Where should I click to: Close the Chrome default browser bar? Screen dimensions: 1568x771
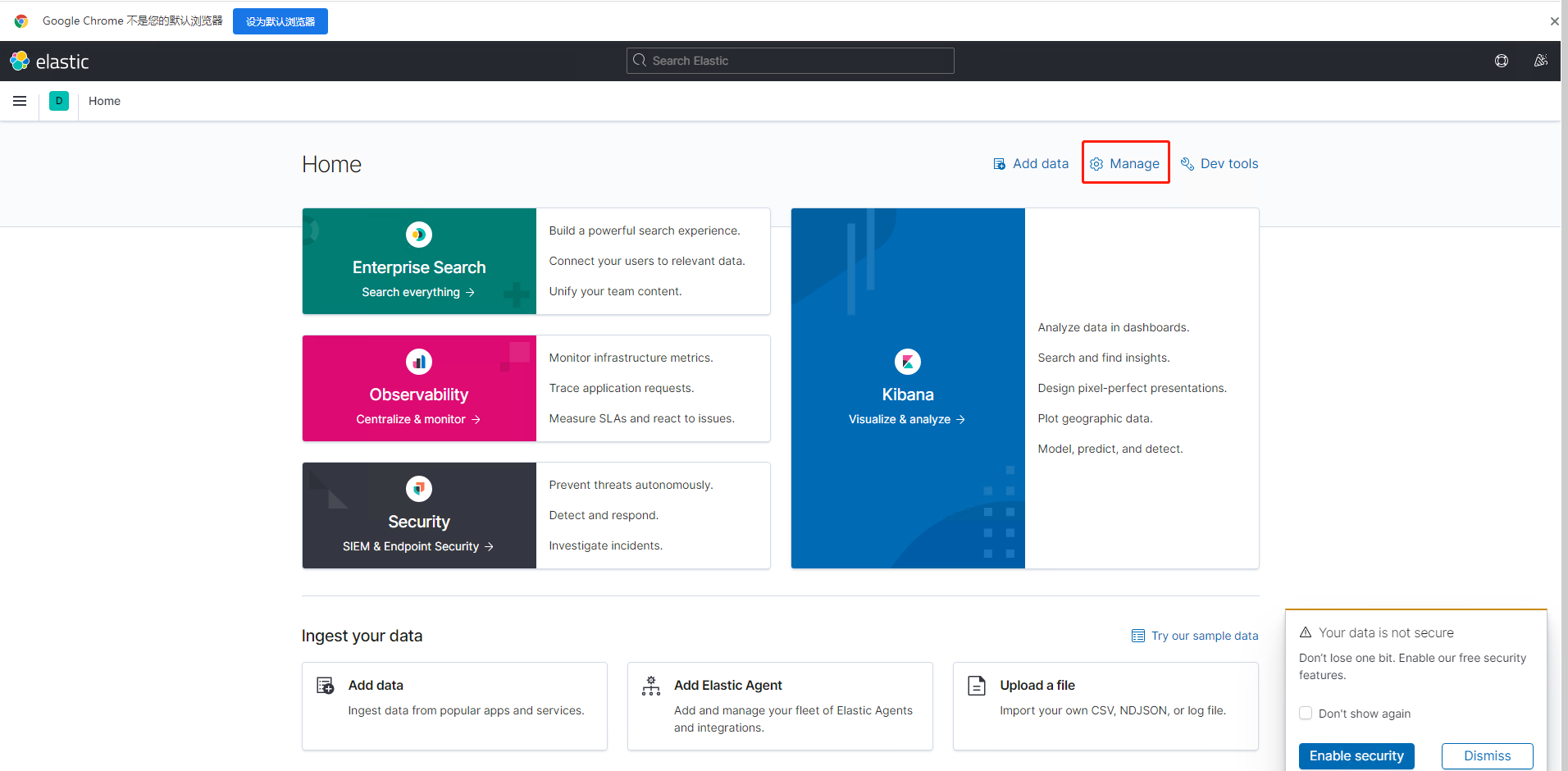[1554, 21]
